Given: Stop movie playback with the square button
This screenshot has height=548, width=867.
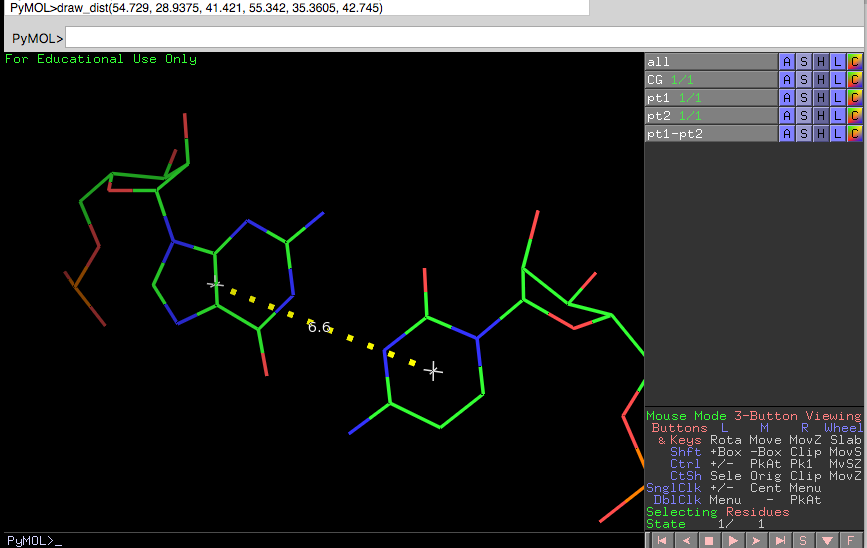Looking at the screenshot, I should 710,540.
